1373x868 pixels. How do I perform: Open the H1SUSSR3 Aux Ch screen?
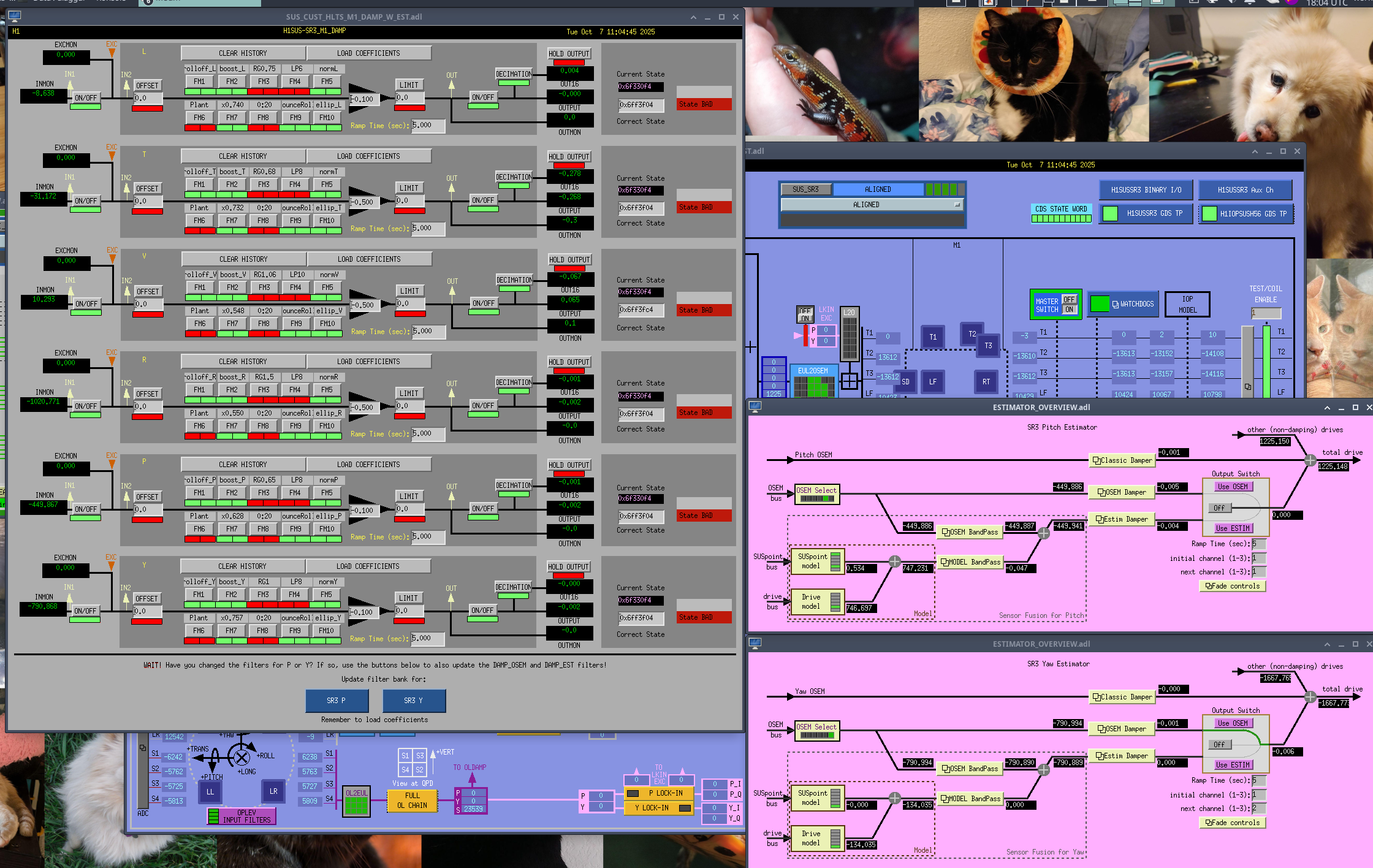click(x=1245, y=190)
